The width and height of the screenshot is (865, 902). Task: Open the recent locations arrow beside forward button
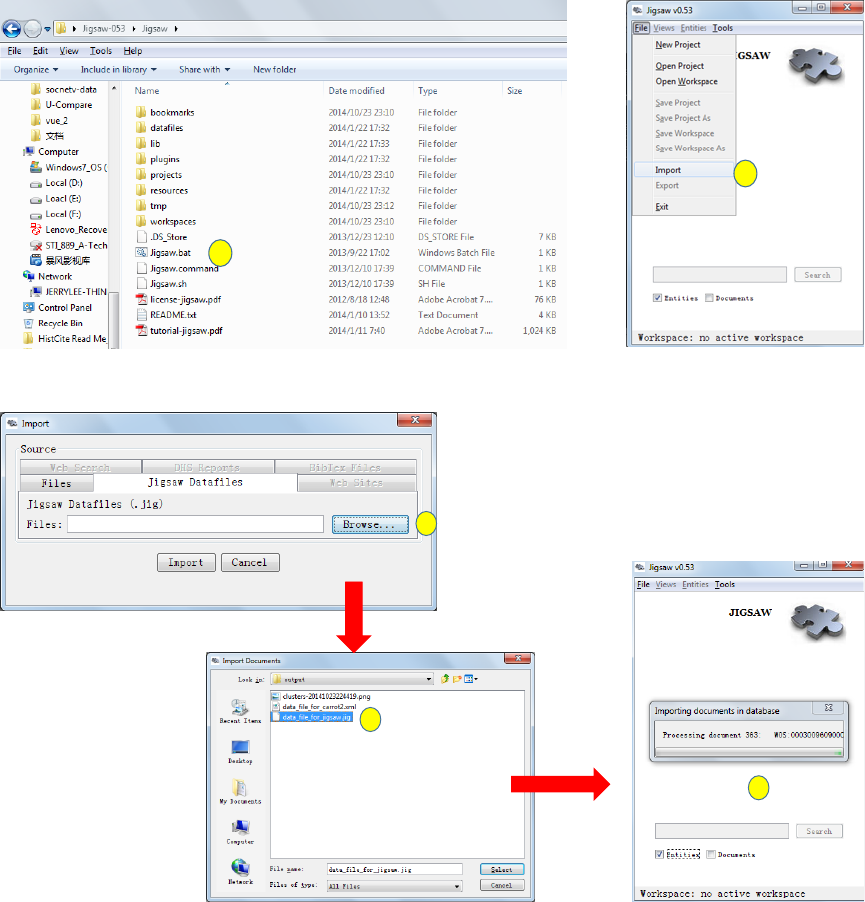[x=47, y=29]
